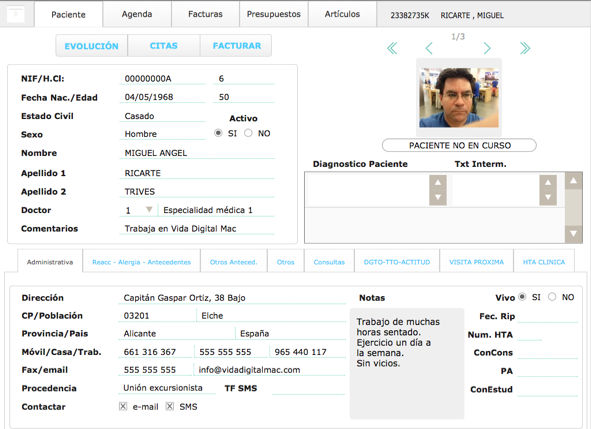591x429 pixels.
Task: Open the Doctor dropdown arrow
Action: tap(149, 210)
